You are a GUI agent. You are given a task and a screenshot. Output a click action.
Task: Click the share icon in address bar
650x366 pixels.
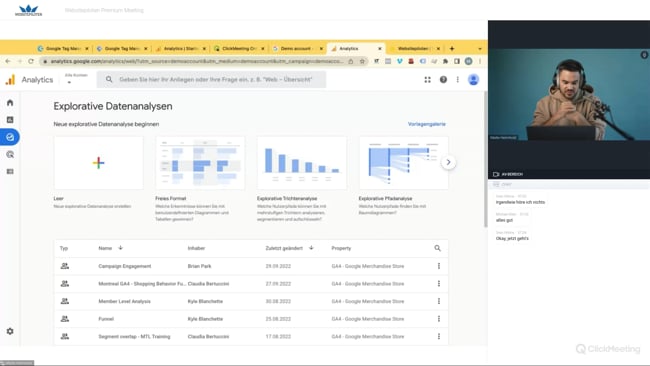351,61
